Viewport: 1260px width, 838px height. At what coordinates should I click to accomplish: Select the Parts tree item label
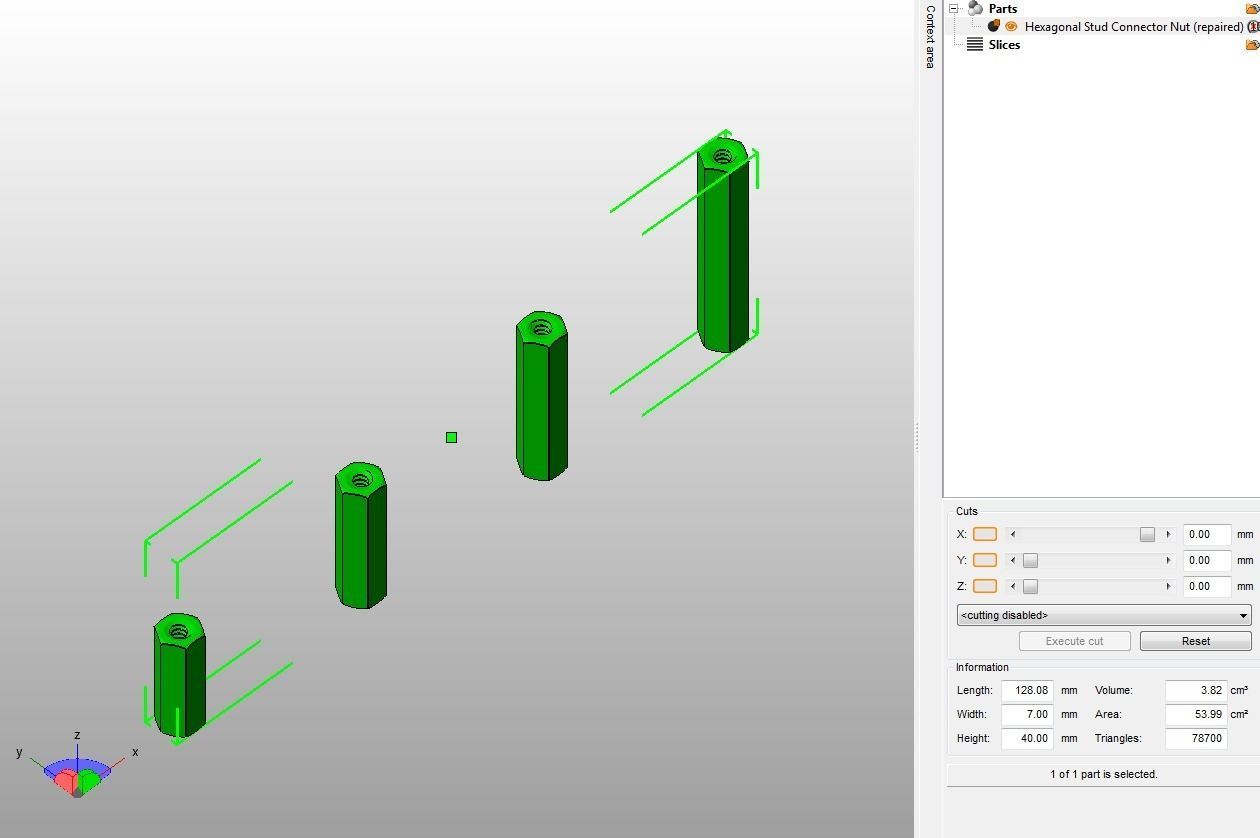pos(1002,9)
